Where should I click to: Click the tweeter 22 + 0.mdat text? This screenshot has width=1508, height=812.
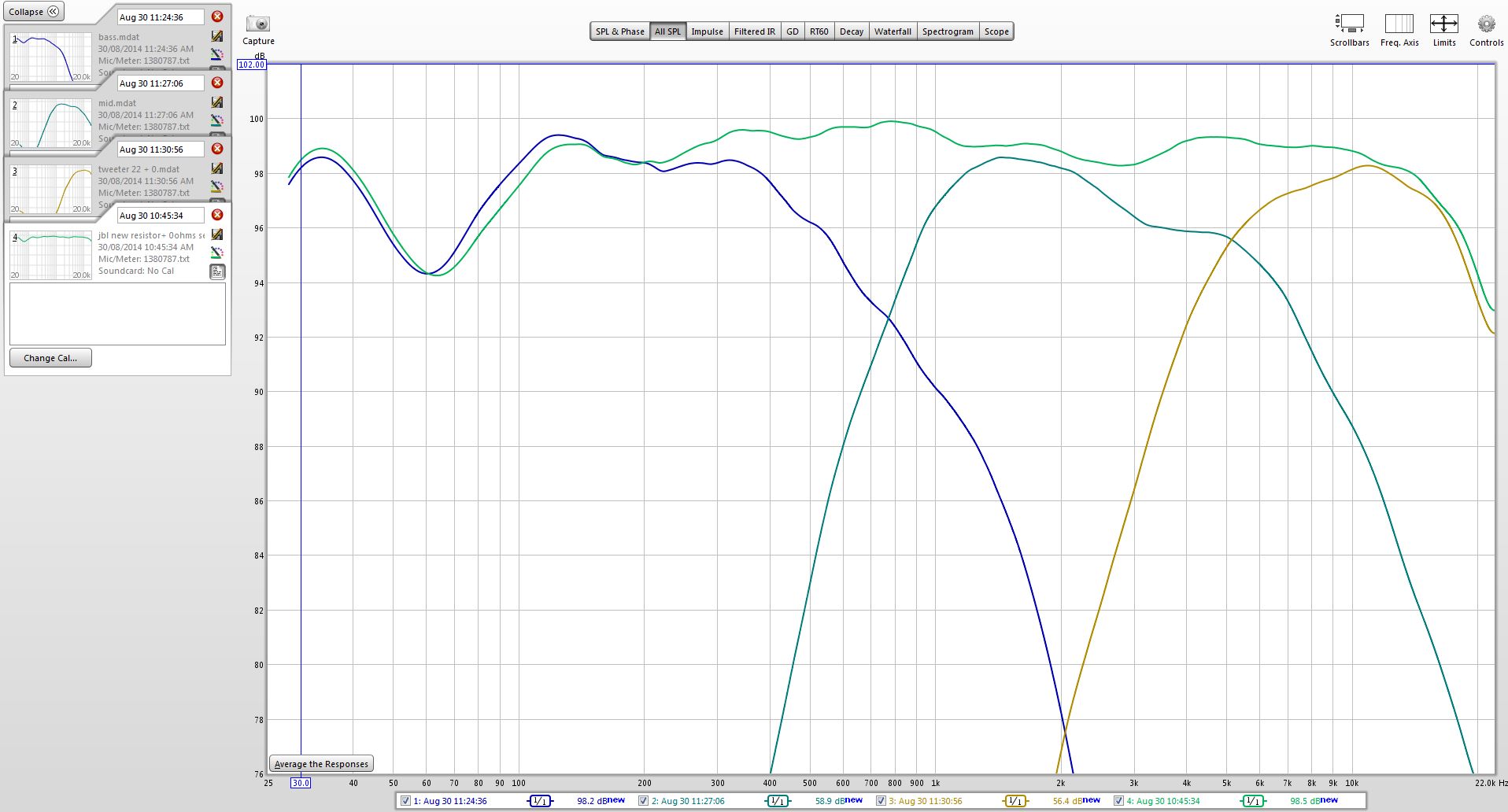pyautogui.click(x=139, y=169)
